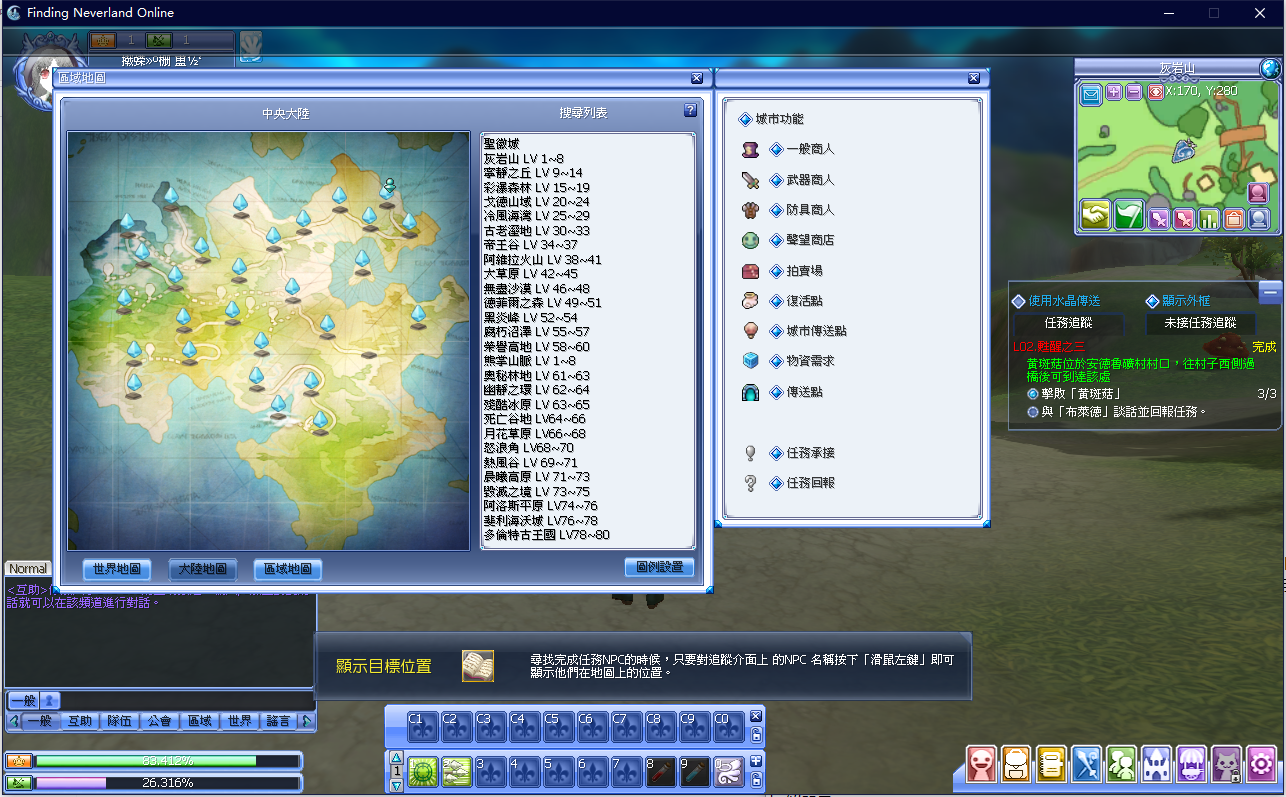Open character face icon in bottom-right menu
Image resolution: width=1286 pixels, height=797 pixels.
pos(981,763)
